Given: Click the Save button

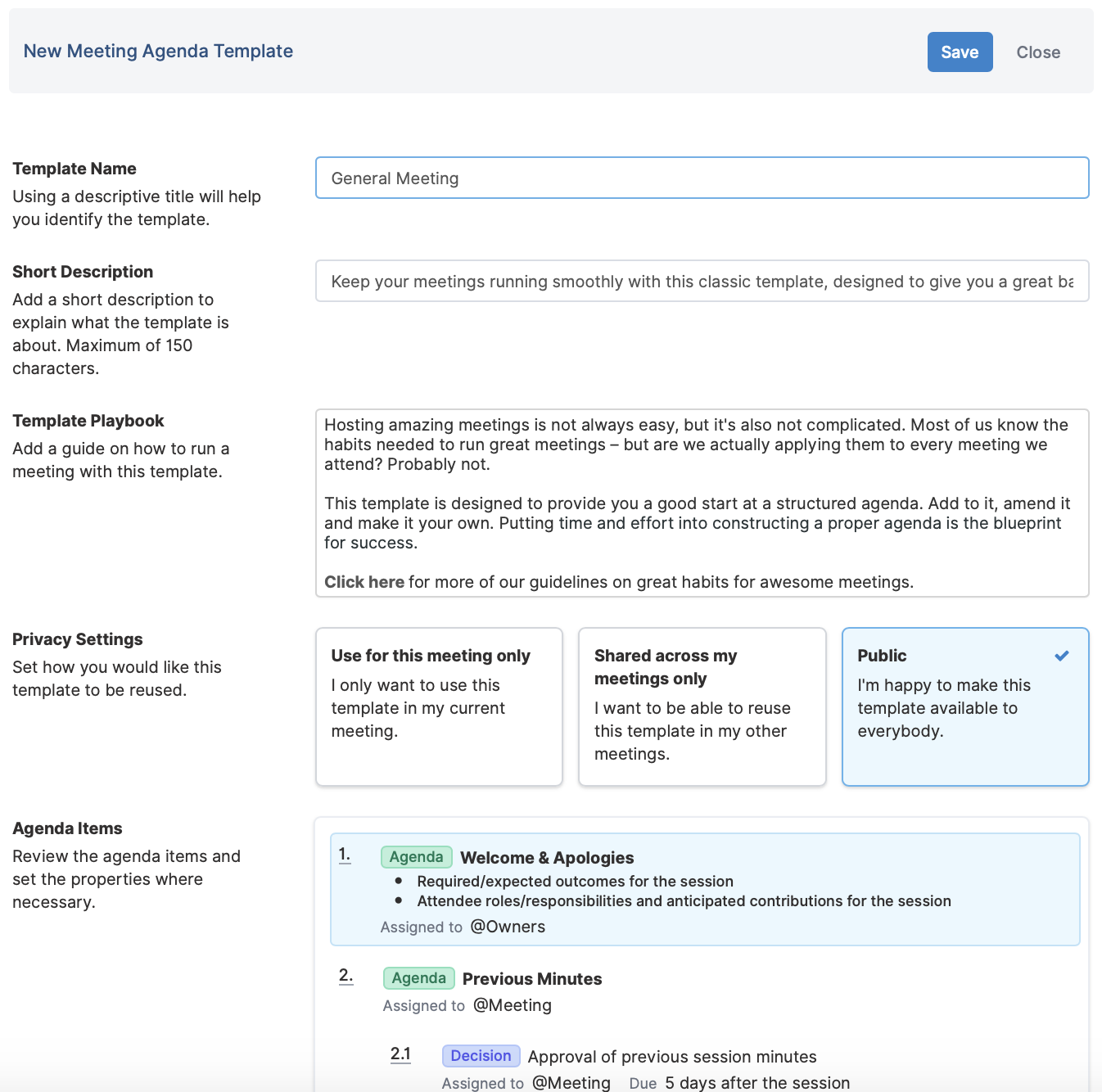Looking at the screenshot, I should [x=960, y=52].
